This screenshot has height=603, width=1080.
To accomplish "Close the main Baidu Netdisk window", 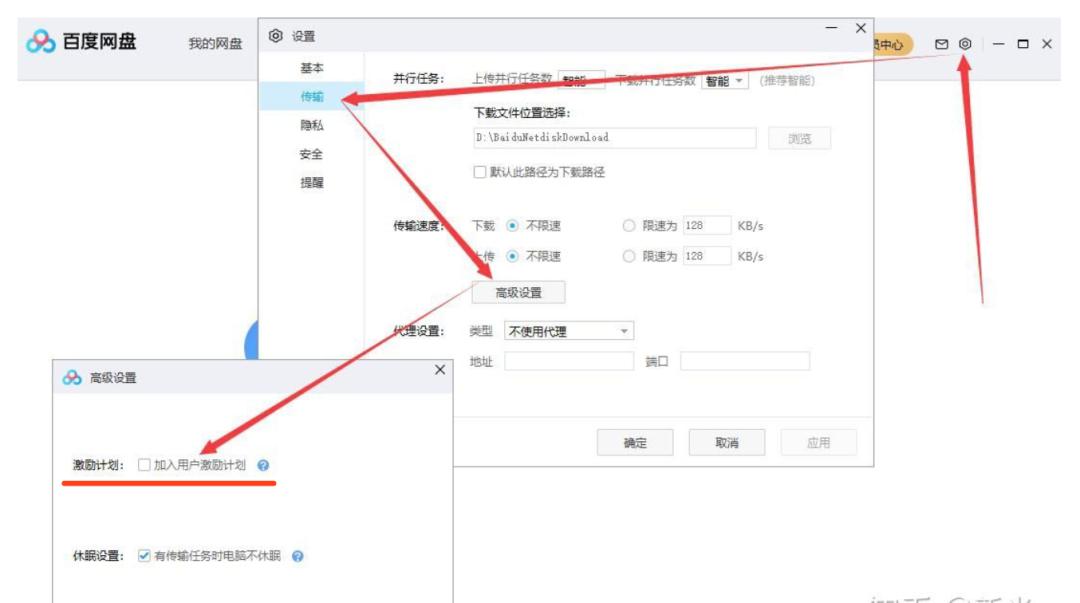I will click(1047, 44).
